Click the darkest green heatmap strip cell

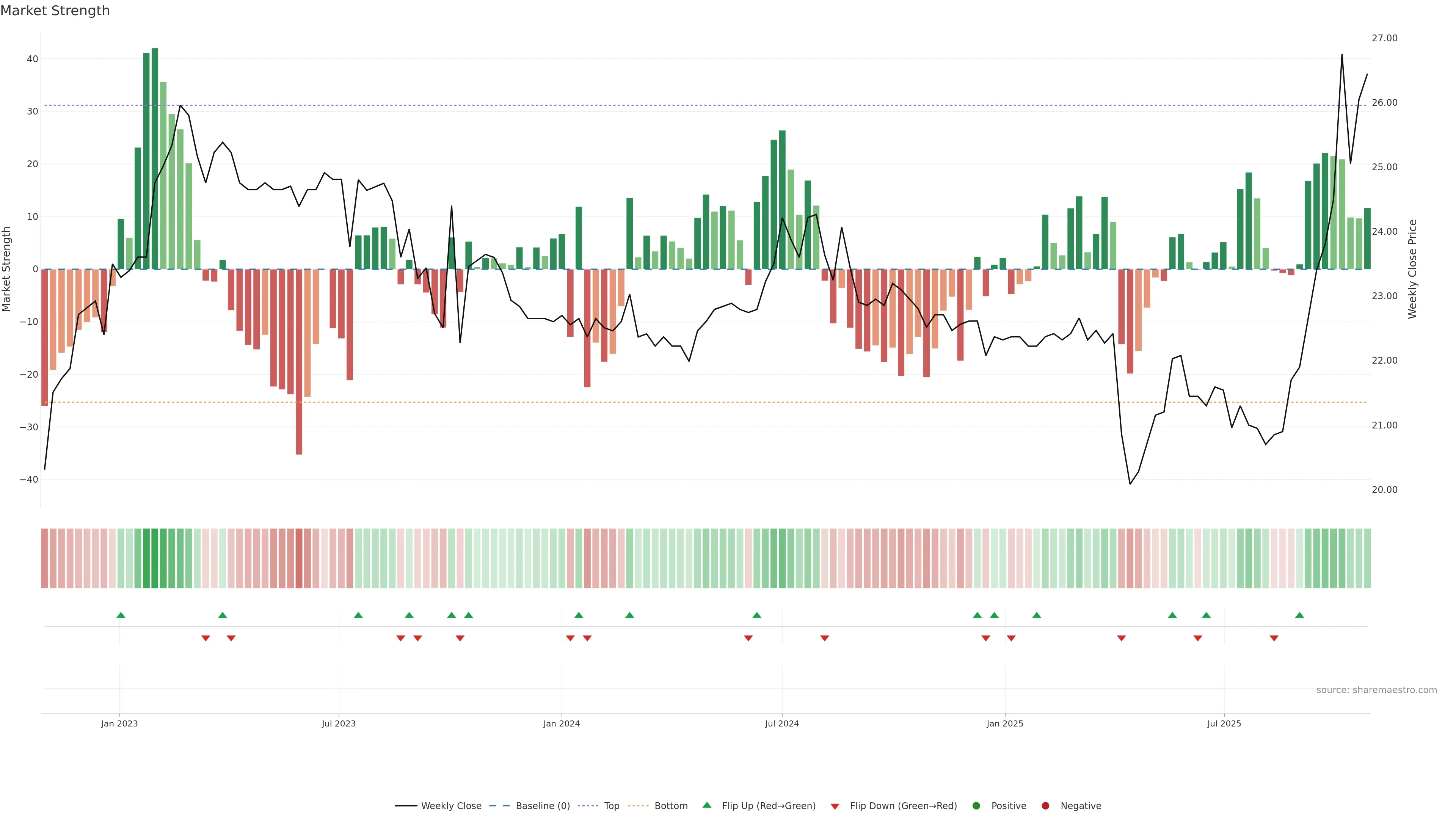154,559
